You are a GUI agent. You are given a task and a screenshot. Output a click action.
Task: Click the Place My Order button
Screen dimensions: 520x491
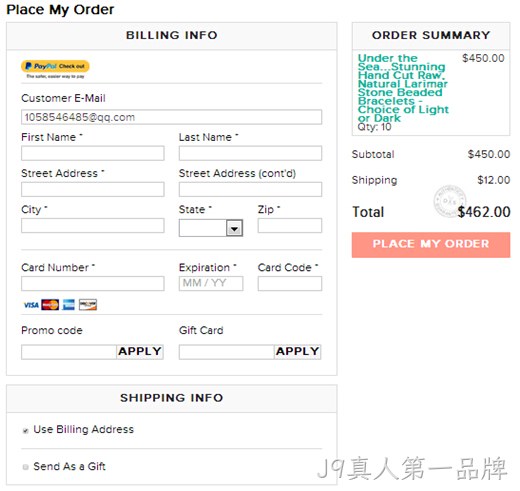click(431, 245)
